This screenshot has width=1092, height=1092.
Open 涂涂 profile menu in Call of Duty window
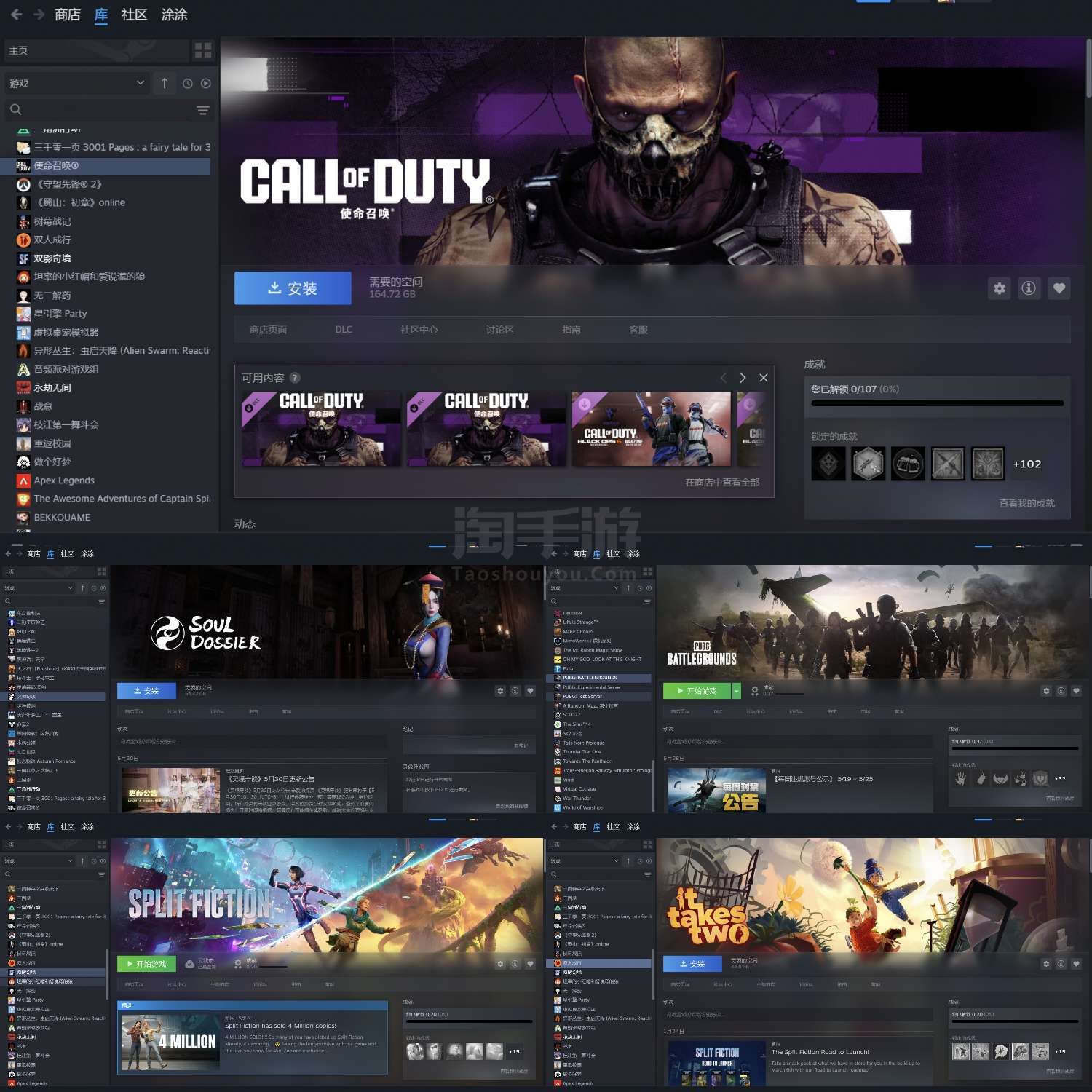[x=174, y=15]
